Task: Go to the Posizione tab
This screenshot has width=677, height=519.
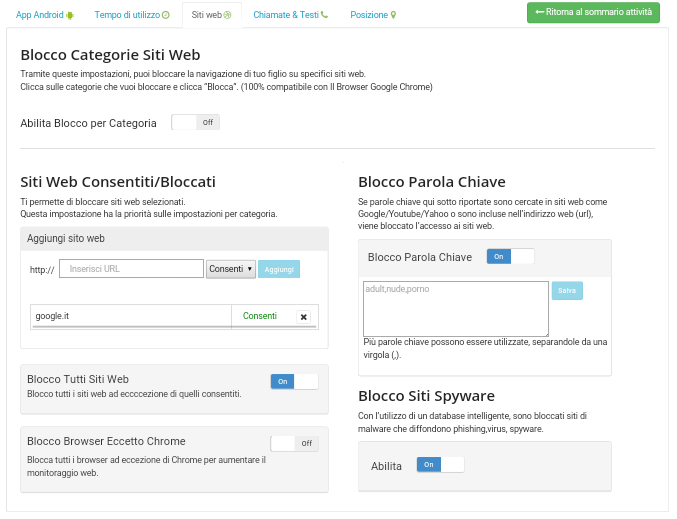Action: click(373, 16)
